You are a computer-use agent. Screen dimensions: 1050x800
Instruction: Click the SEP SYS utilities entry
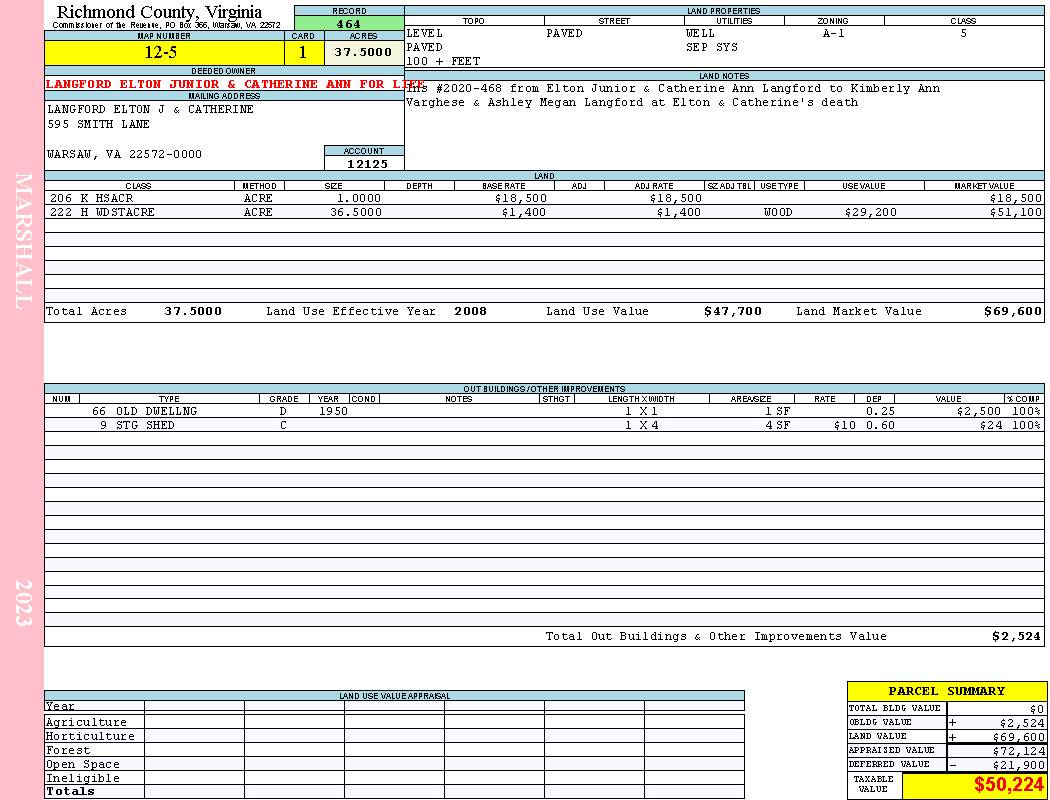pos(712,47)
